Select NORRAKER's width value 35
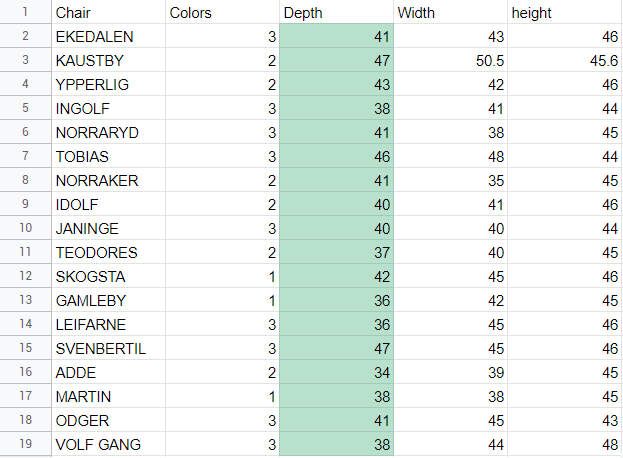Viewport: 623px width, 458px height. pyautogui.click(x=451, y=180)
